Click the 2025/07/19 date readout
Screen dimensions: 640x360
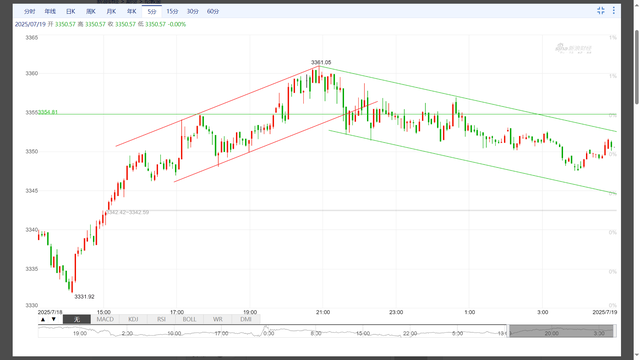(x=30, y=24)
